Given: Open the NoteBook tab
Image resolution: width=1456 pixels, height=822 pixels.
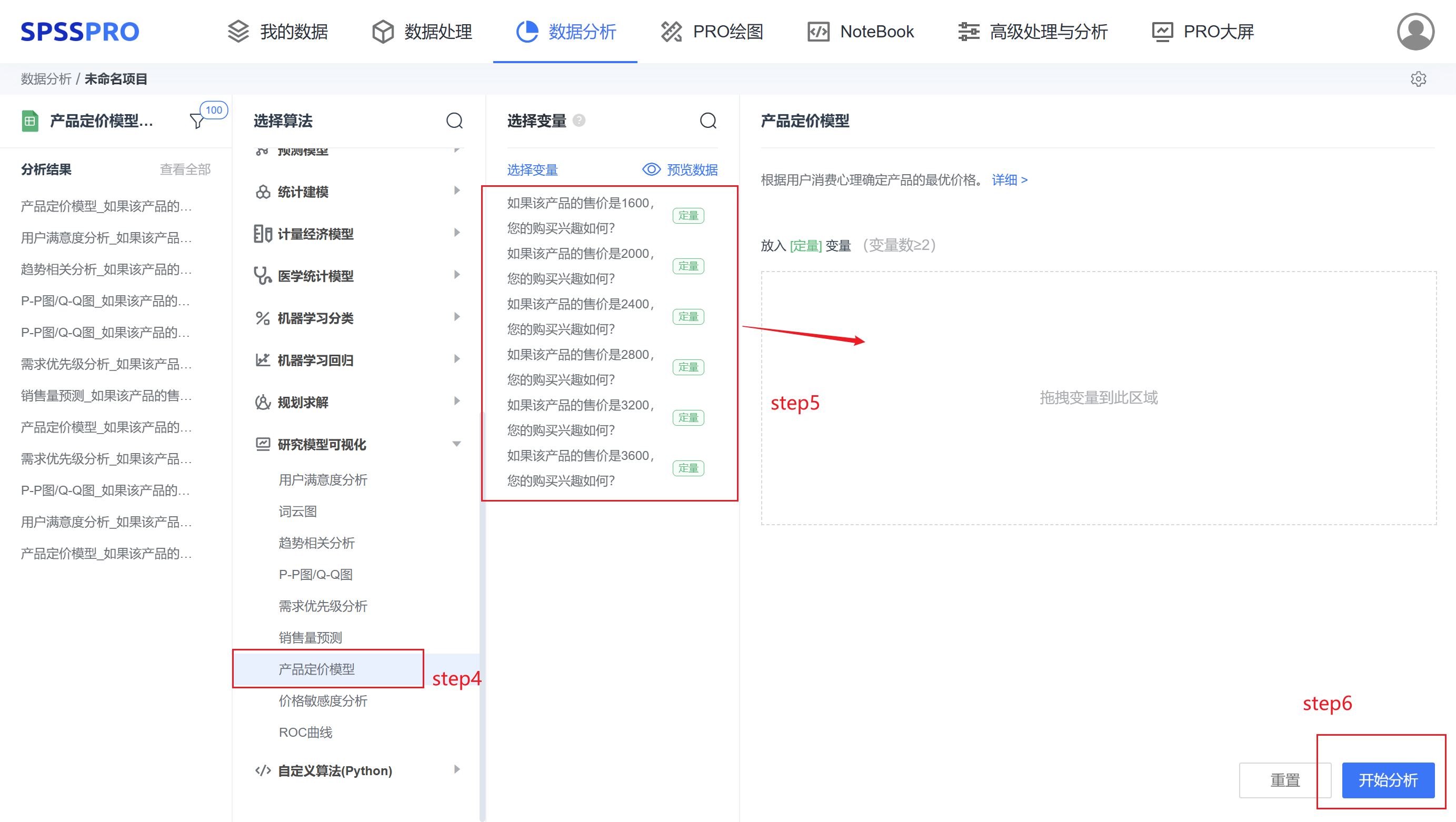Looking at the screenshot, I should pos(860,32).
